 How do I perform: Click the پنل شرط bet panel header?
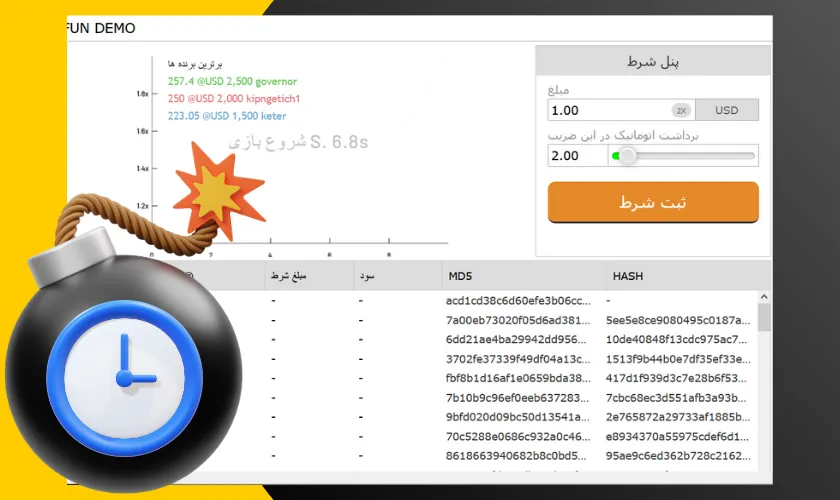coord(653,61)
